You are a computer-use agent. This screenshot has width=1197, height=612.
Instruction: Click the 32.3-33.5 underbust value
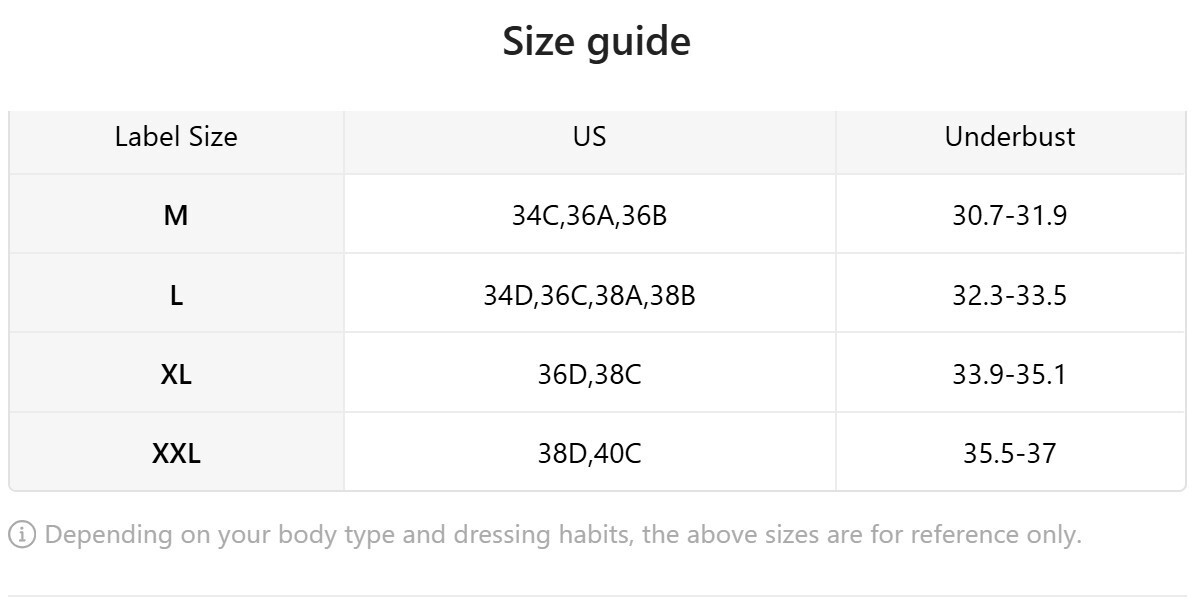tap(1010, 295)
